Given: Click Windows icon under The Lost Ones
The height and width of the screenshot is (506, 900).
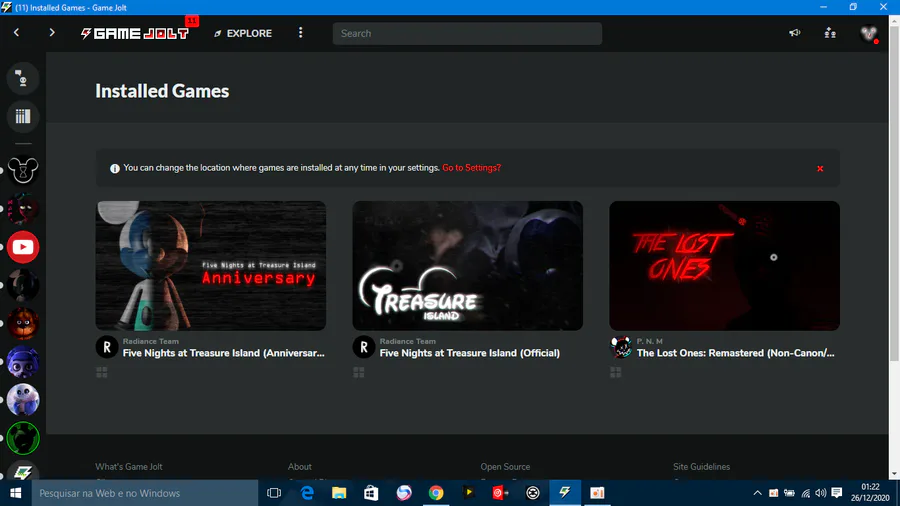Looking at the screenshot, I should 615,372.
